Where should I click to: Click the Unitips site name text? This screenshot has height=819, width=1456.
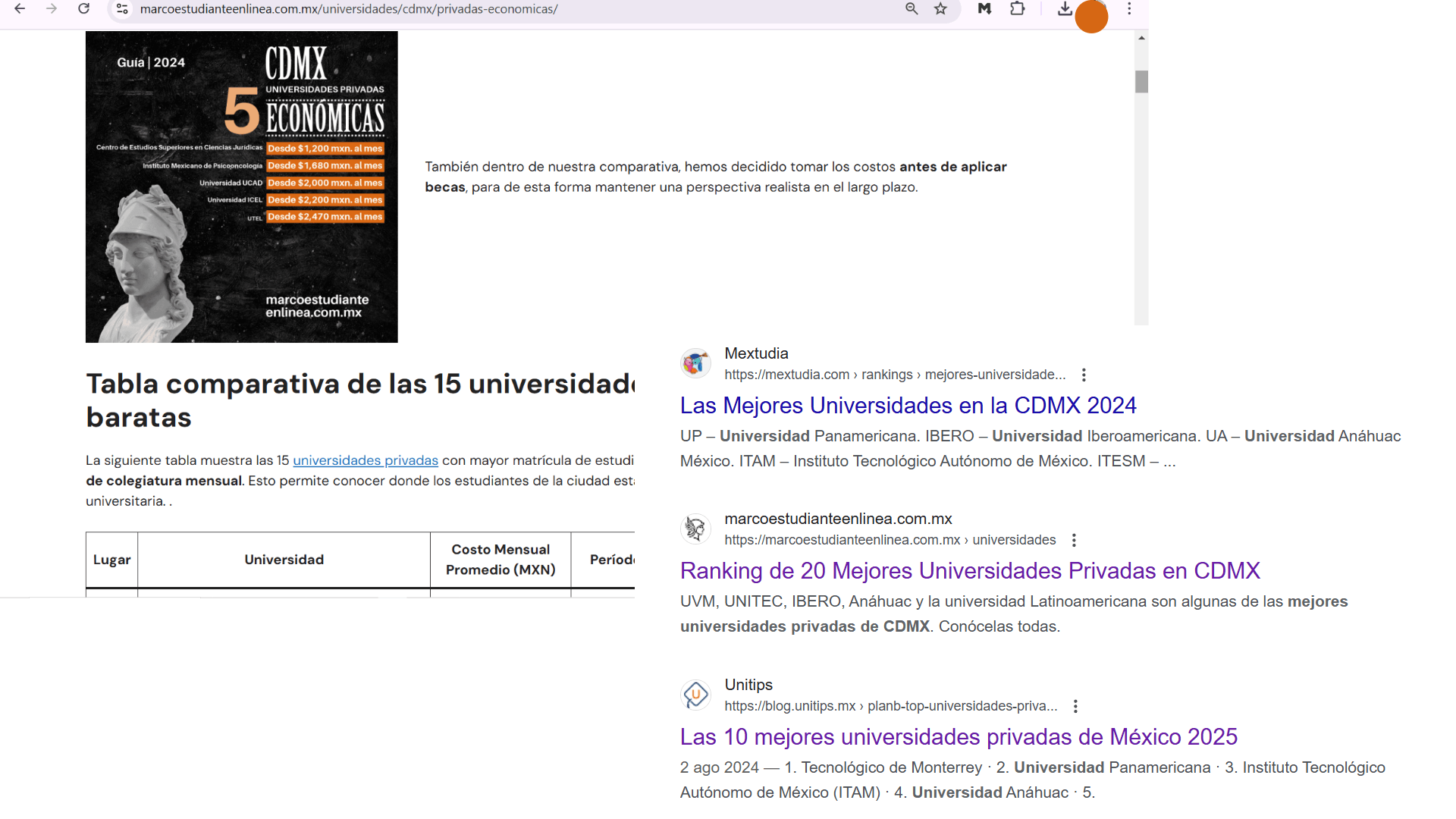[x=748, y=685]
